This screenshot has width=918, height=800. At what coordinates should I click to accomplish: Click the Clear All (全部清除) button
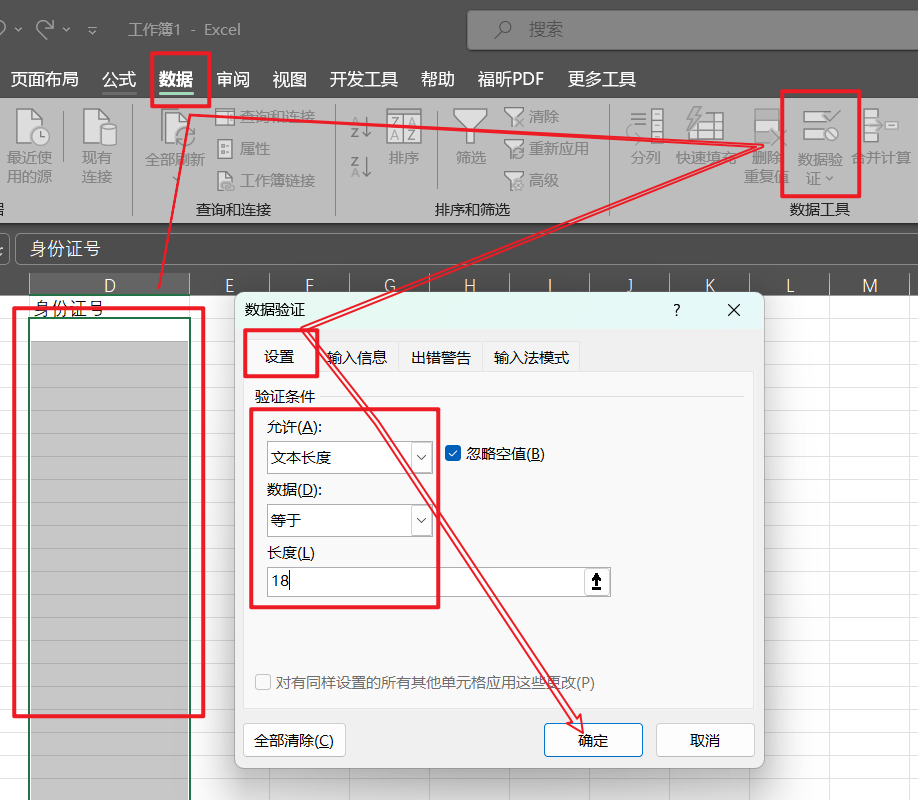pos(294,740)
